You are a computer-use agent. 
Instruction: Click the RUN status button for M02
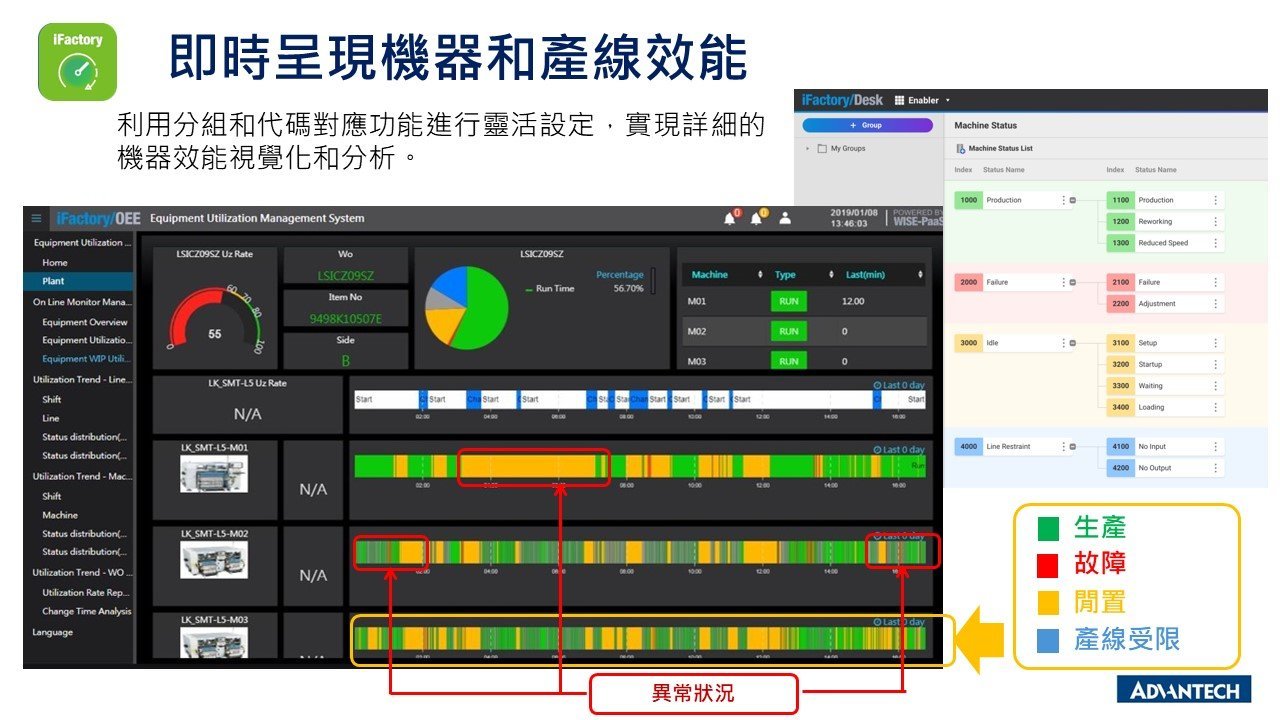(x=789, y=331)
